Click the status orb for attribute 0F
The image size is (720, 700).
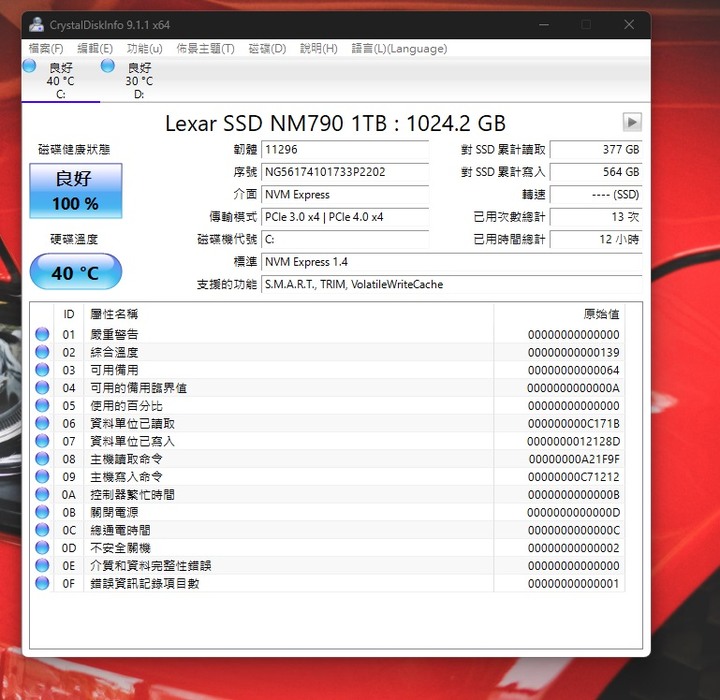coord(42,583)
